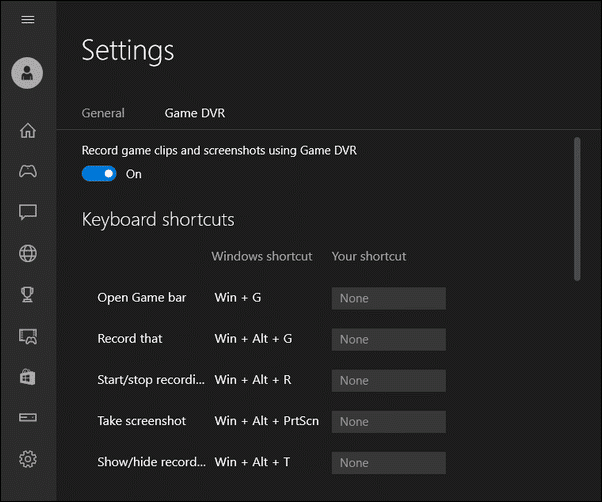This screenshot has width=602, height=502.
Task: Select the Game DVR tab
Action: click(195, 113)
